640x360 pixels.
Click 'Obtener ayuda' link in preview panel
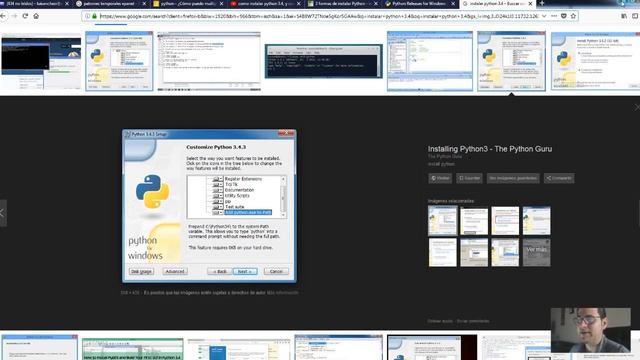(440, 321)
